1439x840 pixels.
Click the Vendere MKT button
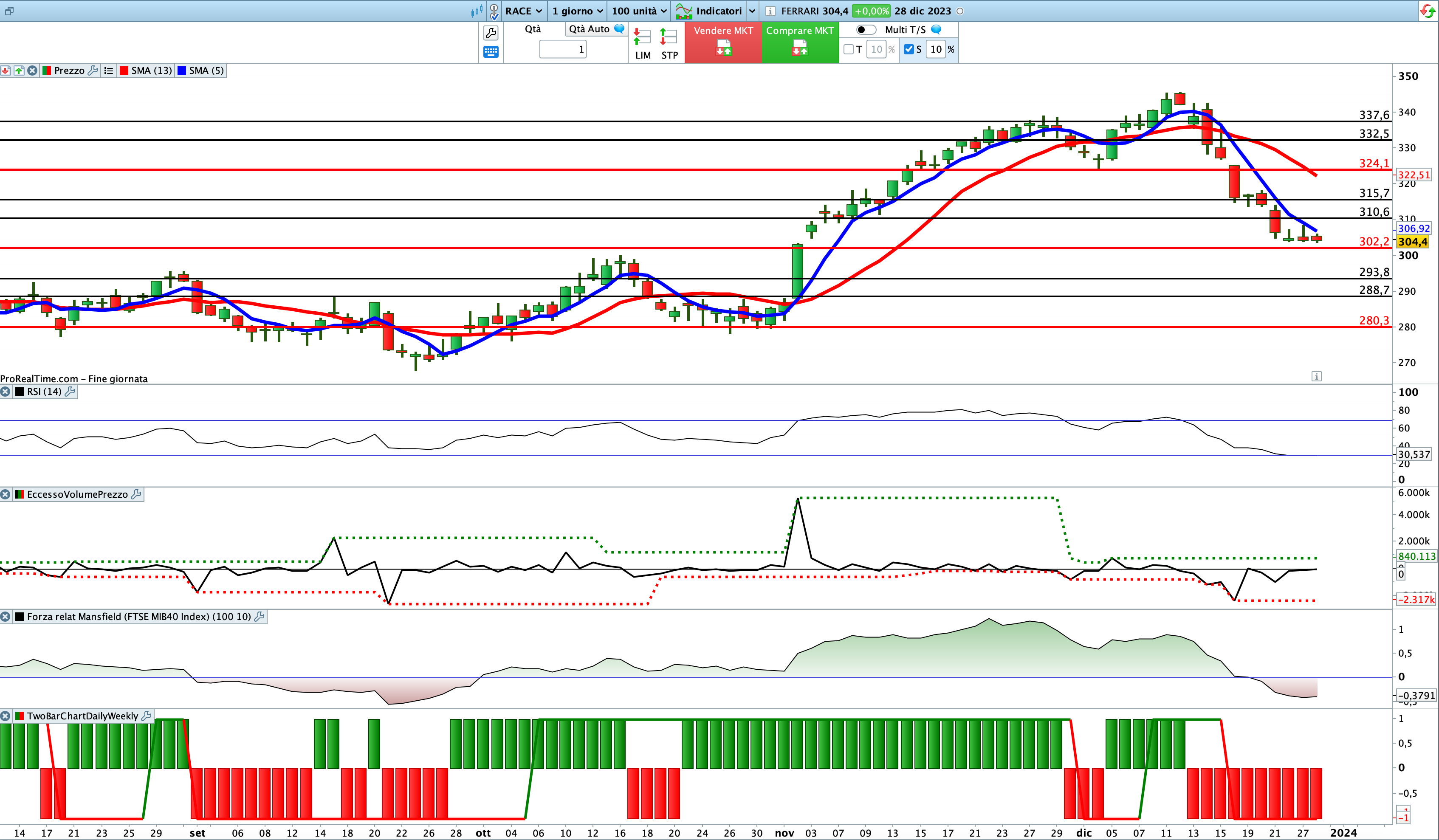[723, 42]
